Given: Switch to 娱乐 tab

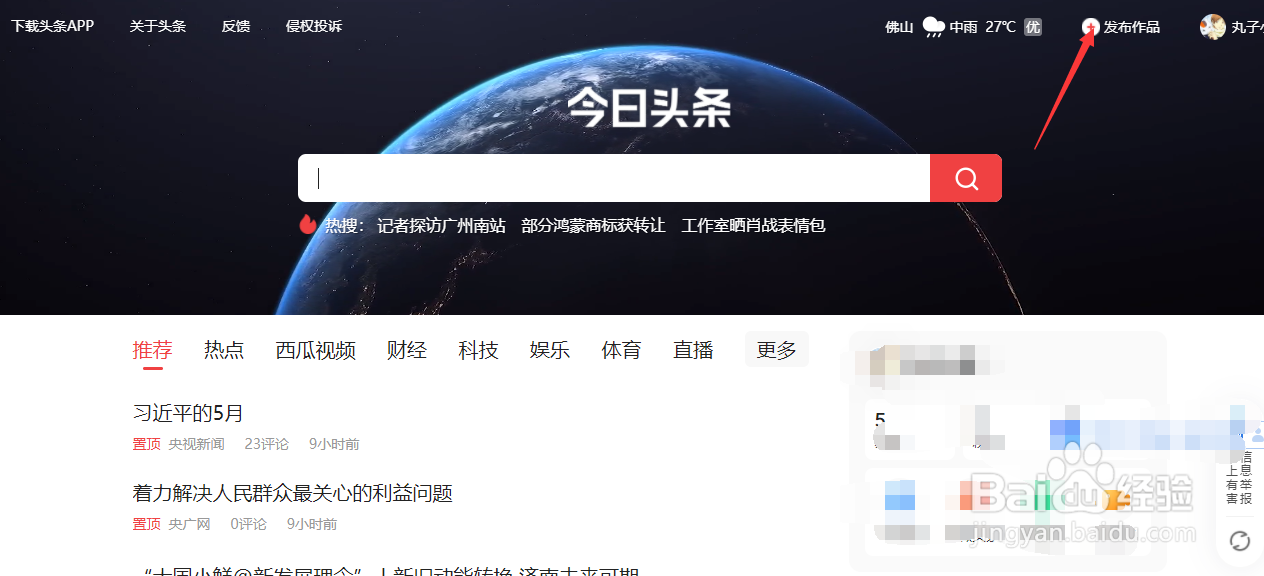Looking at the screenshot, I should click(x=550, y=350).
